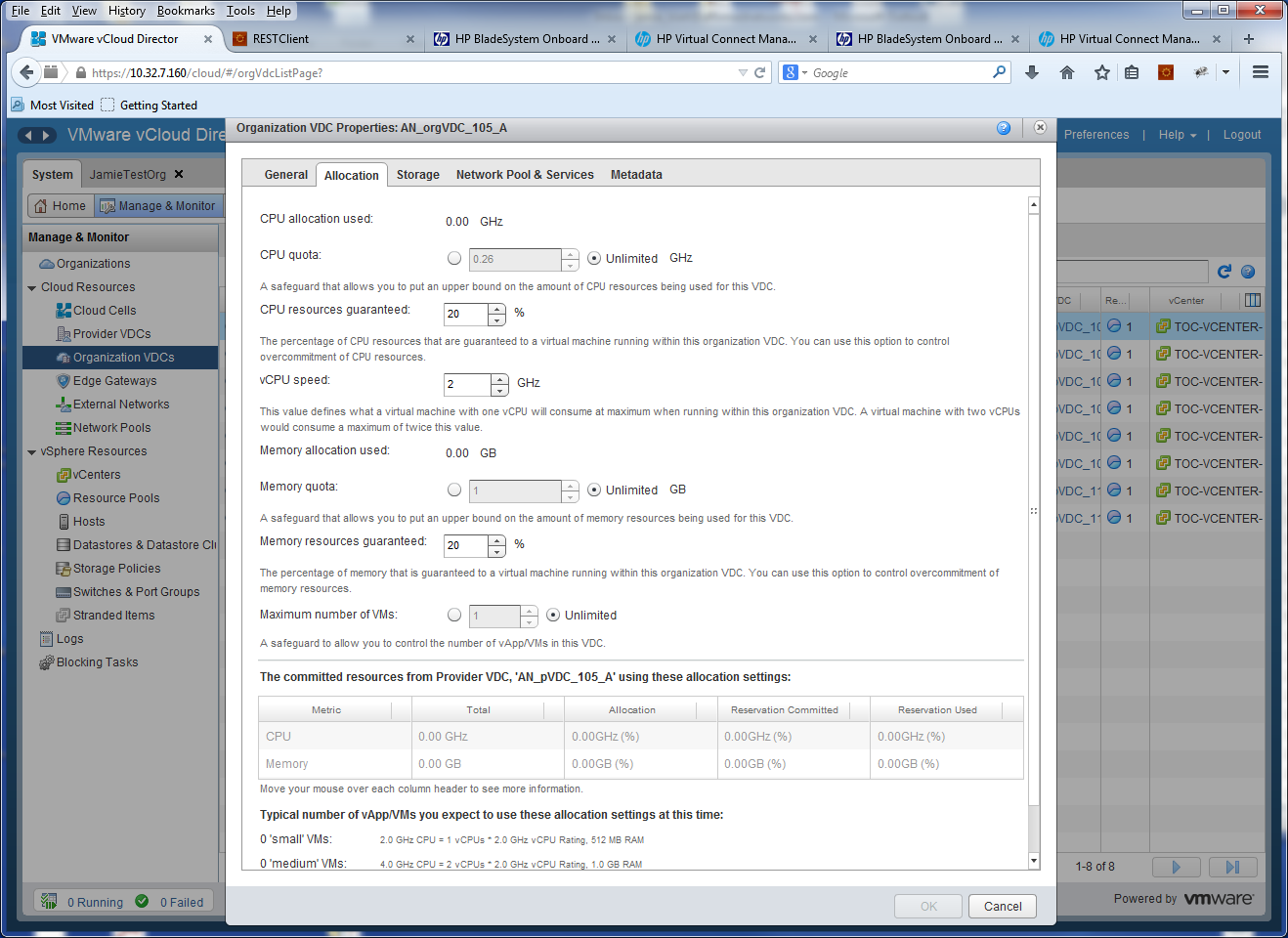Switch to the Storage tab

click(x=418, y=175)
